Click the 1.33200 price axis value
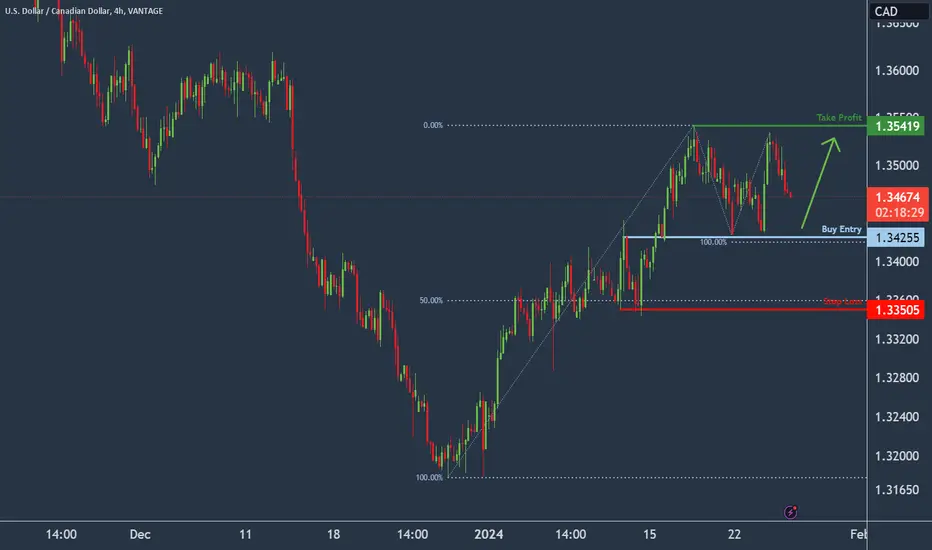 tap(896, 339)
